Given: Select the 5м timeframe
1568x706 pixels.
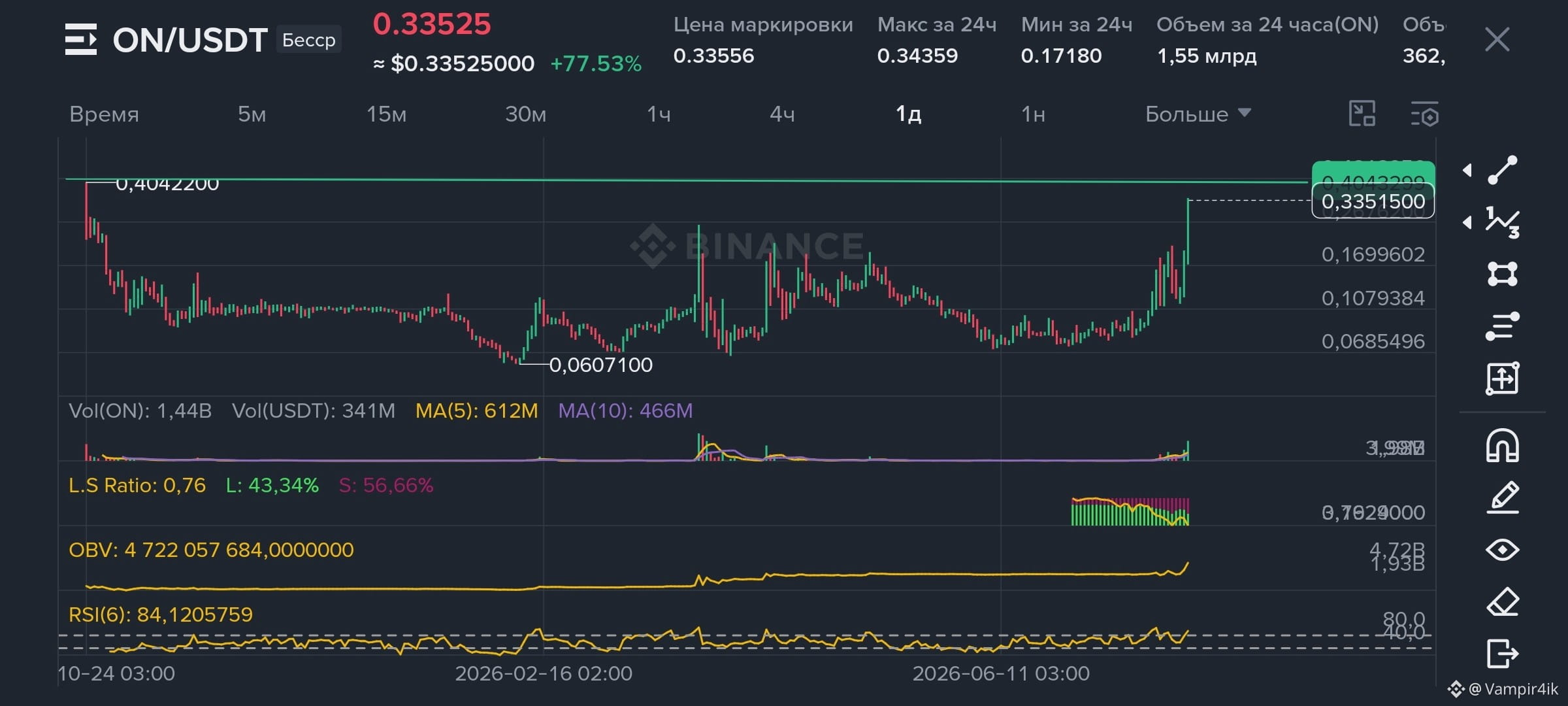Looking at the screenshot, I should coord(252,114).
